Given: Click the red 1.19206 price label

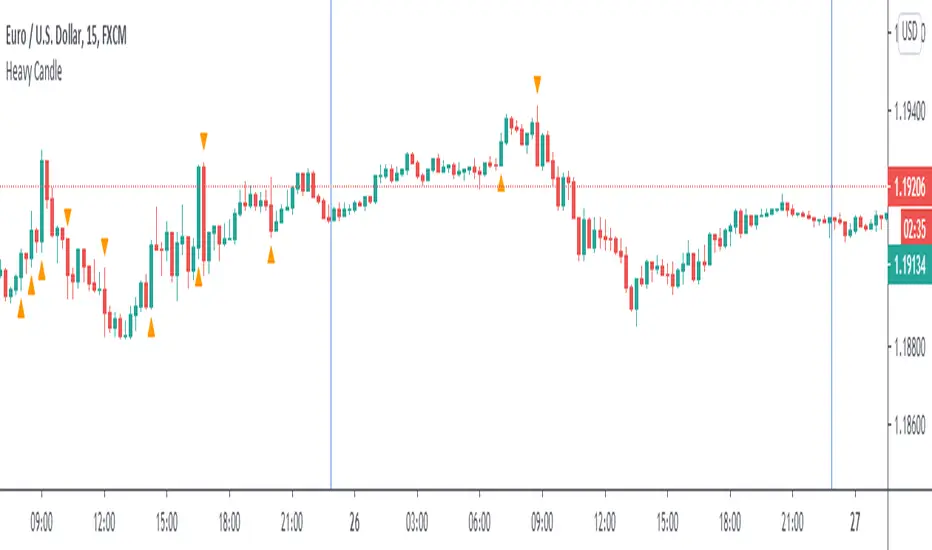Looking at the screenshot, I should (x=909, y=186).
